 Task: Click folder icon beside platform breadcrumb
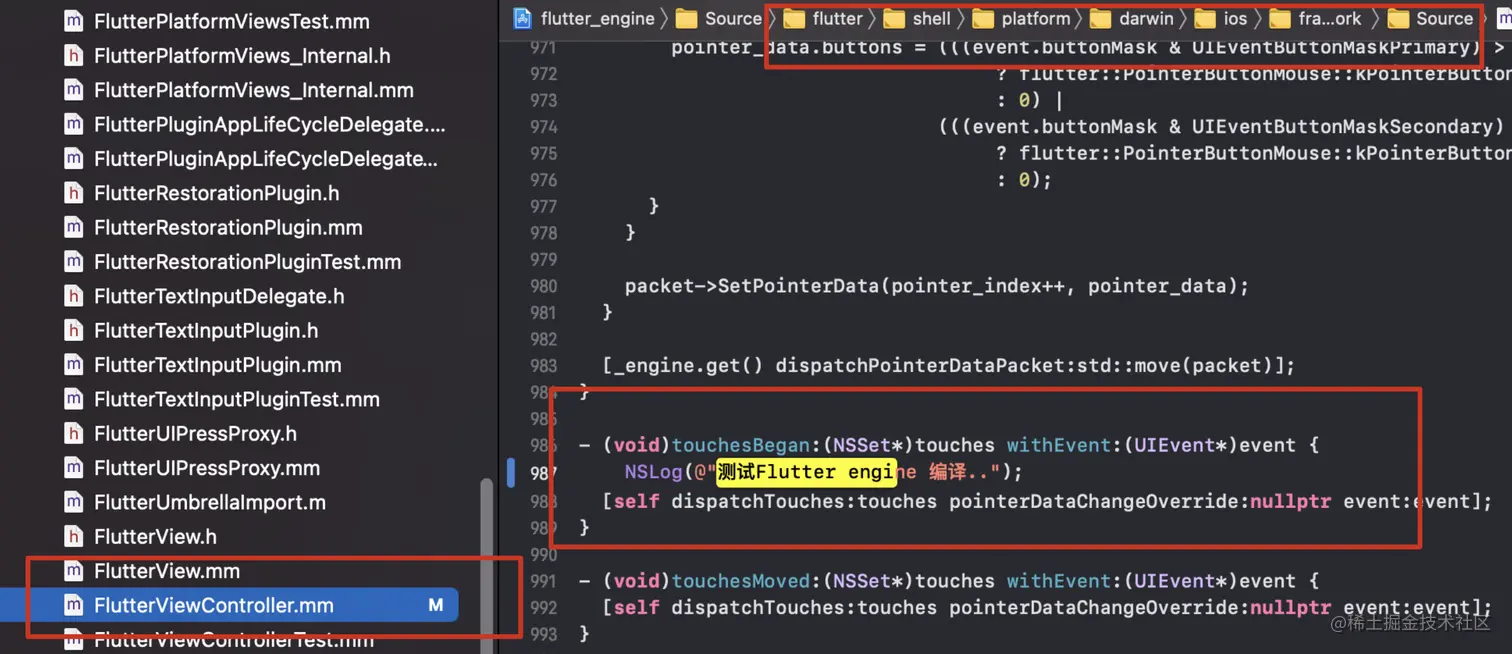pos(983,18)
